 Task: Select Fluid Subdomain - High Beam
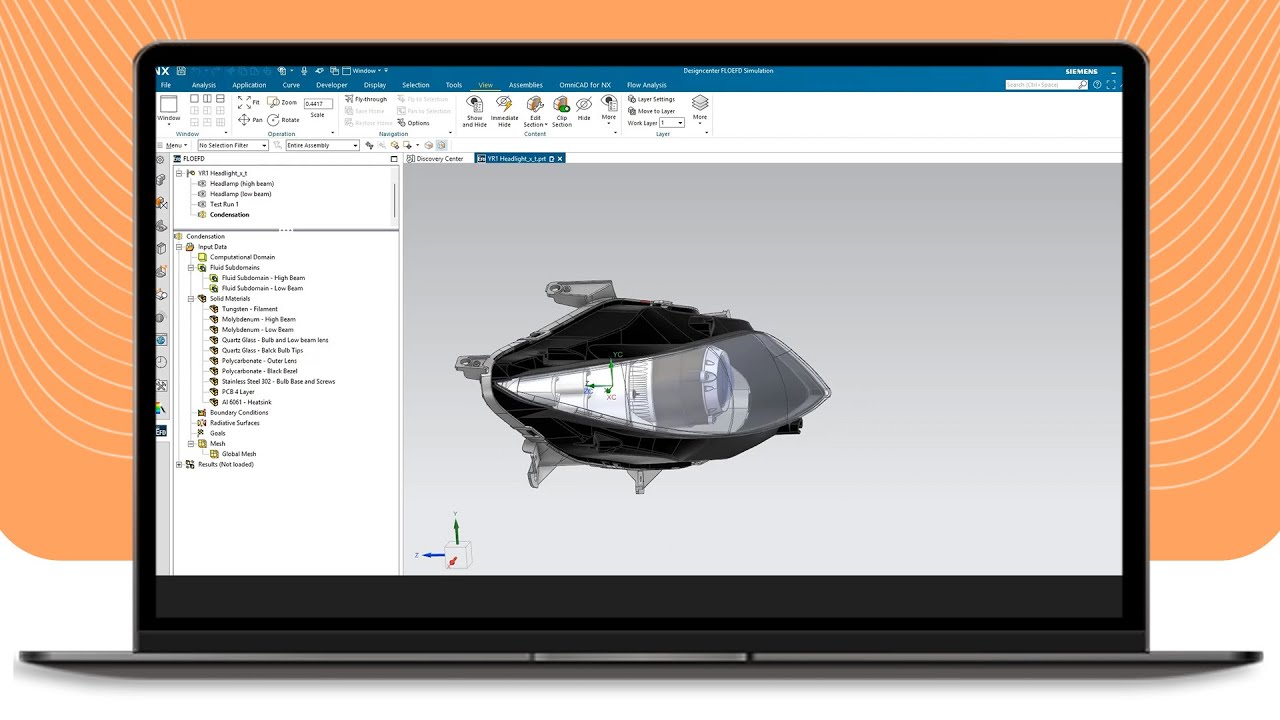pyautogui.click(x=263, y=278)
